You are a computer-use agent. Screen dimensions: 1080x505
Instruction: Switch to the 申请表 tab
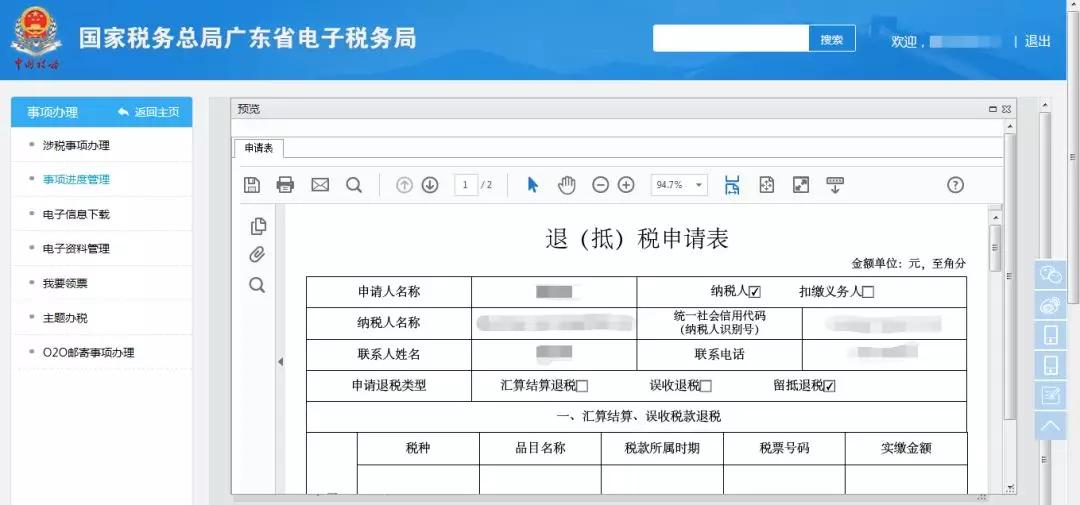coord(259,148)
